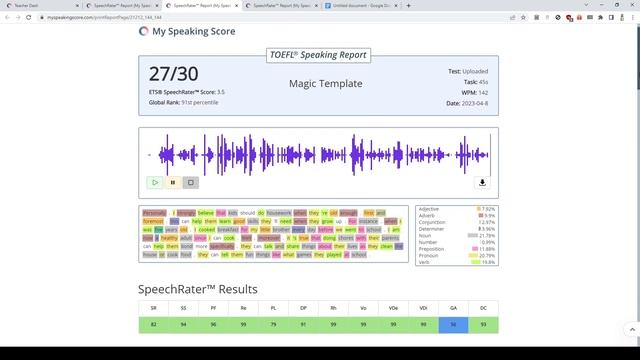Download the audio recording
This screenshot has height=360, width=640.
pos(482,182)
